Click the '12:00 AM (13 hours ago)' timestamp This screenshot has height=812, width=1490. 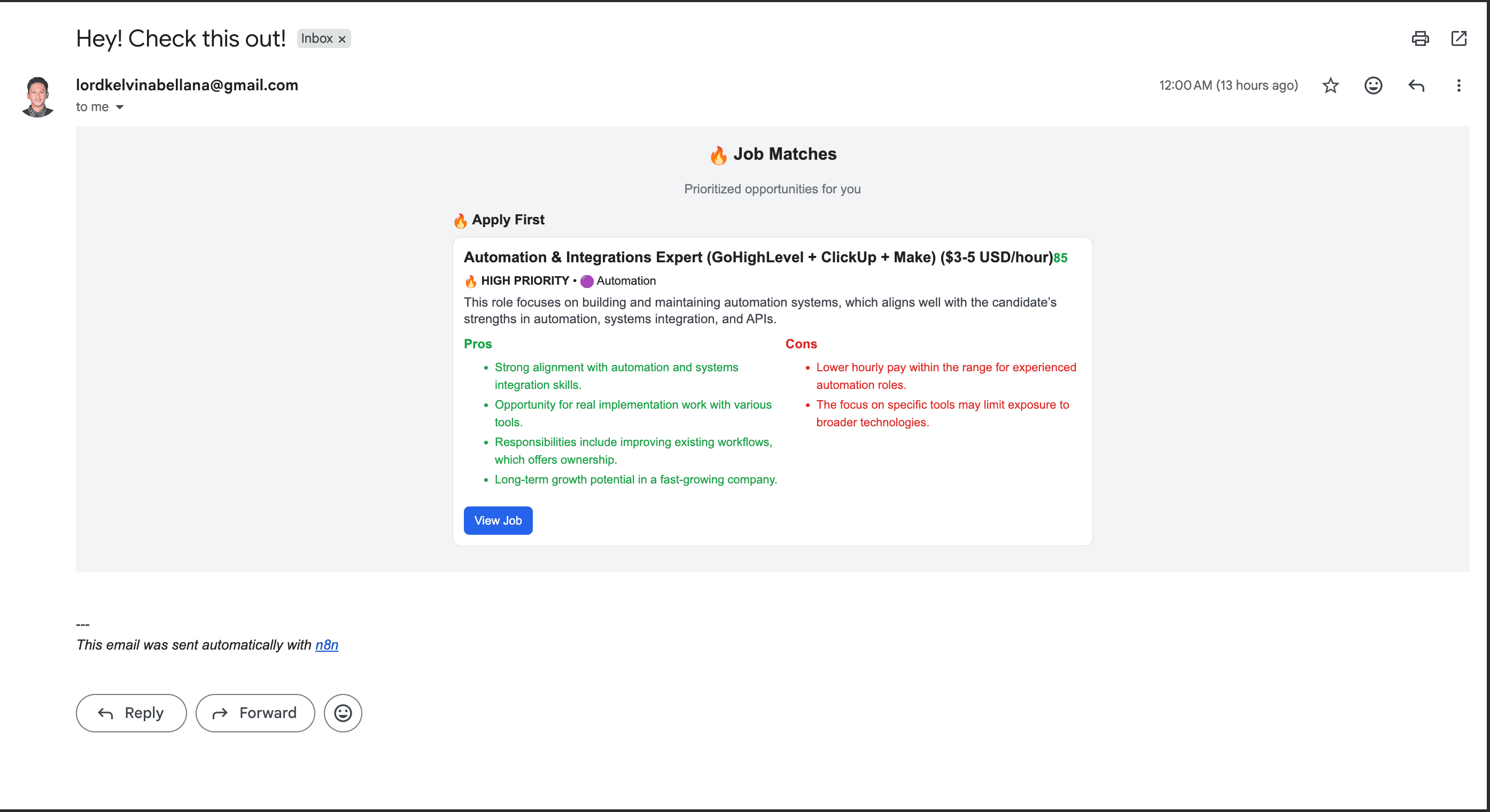click(1229, 85)
